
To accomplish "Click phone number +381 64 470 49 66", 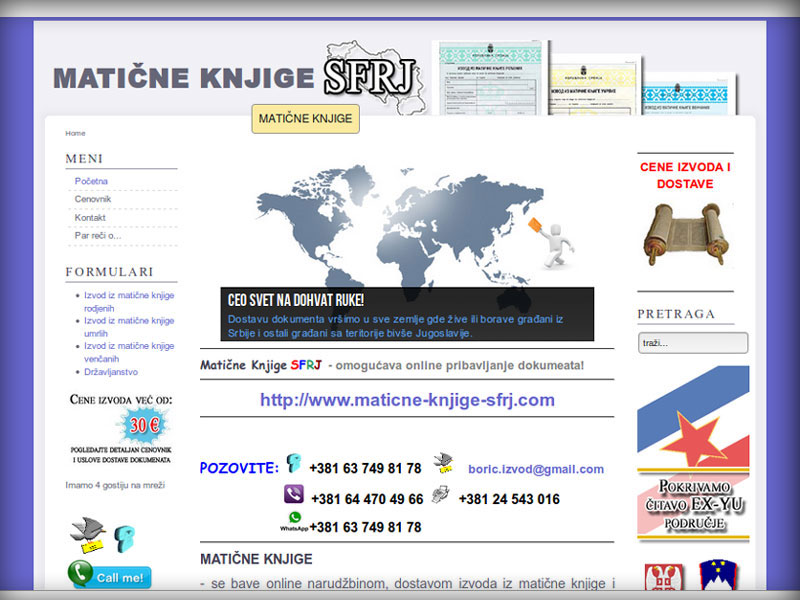I will click(x=367, y=499).
